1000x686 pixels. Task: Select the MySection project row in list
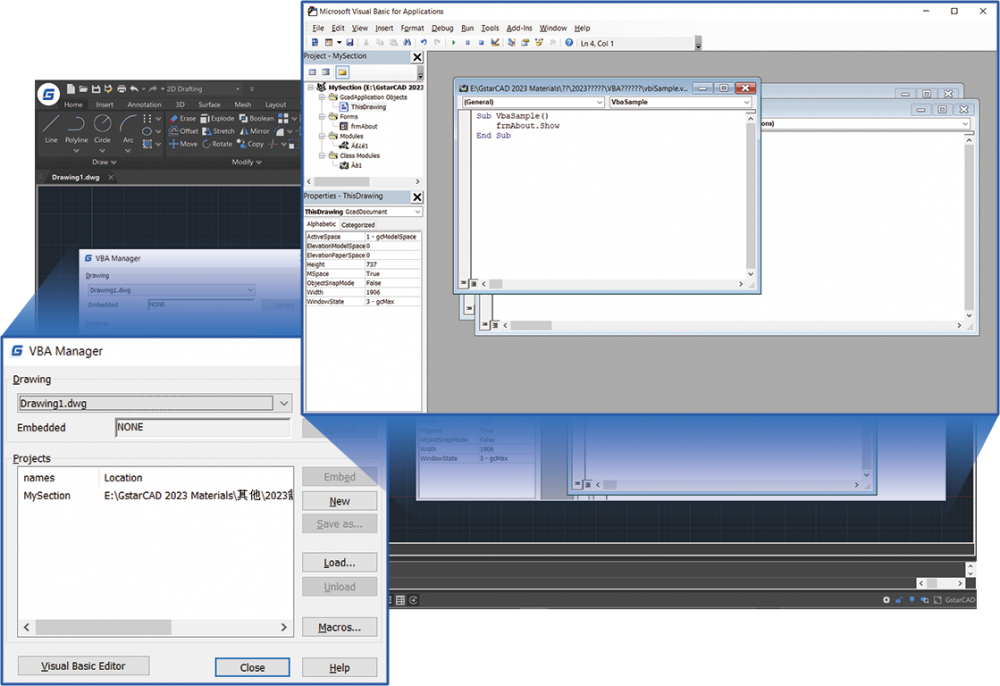(157, 495)
